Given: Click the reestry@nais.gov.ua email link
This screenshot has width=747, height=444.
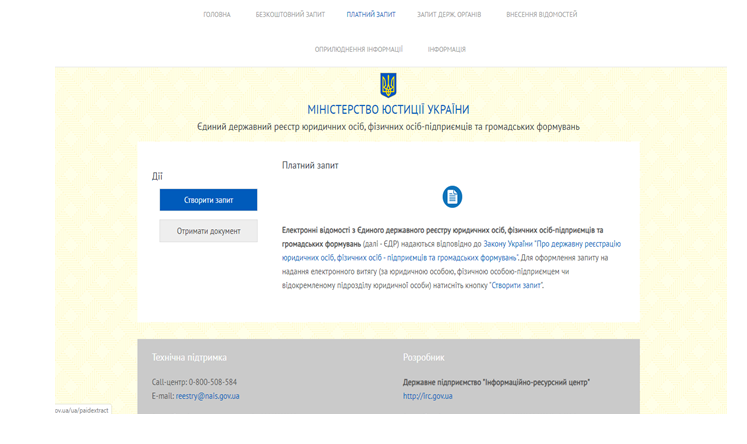Looking at the screenshot, I should click(208, 396).
